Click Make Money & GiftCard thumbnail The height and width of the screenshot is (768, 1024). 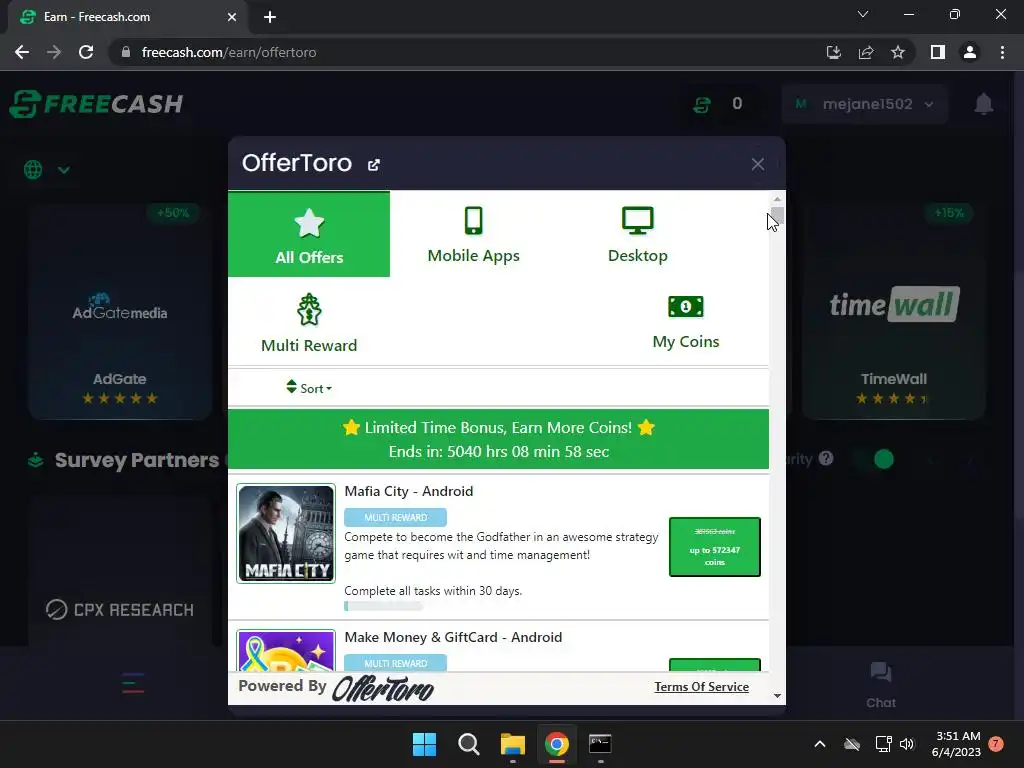(286, 650)
